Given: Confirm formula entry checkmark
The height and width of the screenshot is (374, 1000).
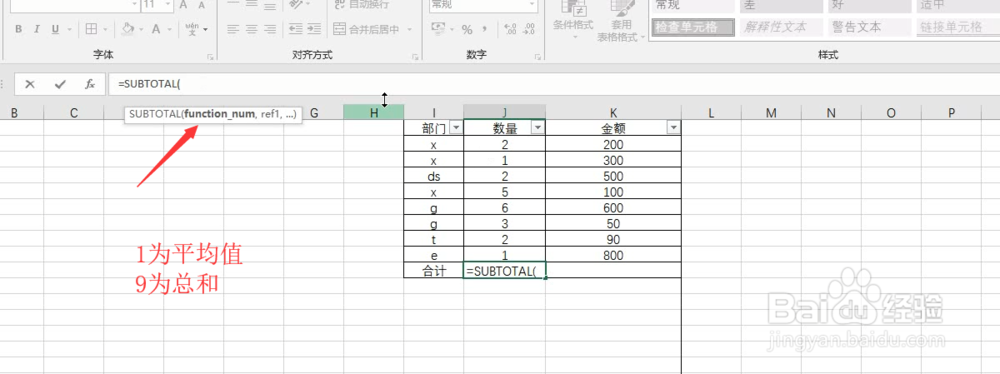Looking at the screenshot, I should pos(61,84).
